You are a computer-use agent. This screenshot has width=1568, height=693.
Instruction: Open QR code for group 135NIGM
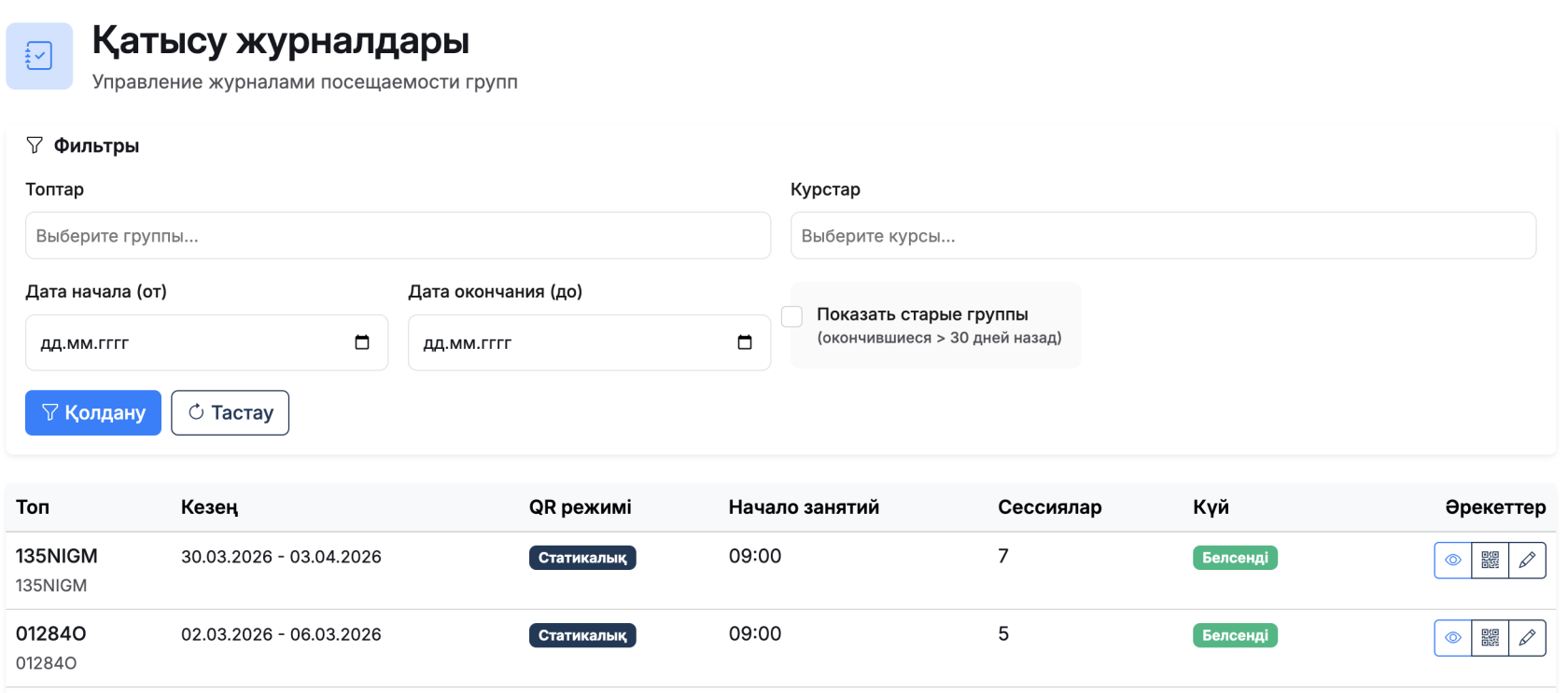click(1490, 561)
